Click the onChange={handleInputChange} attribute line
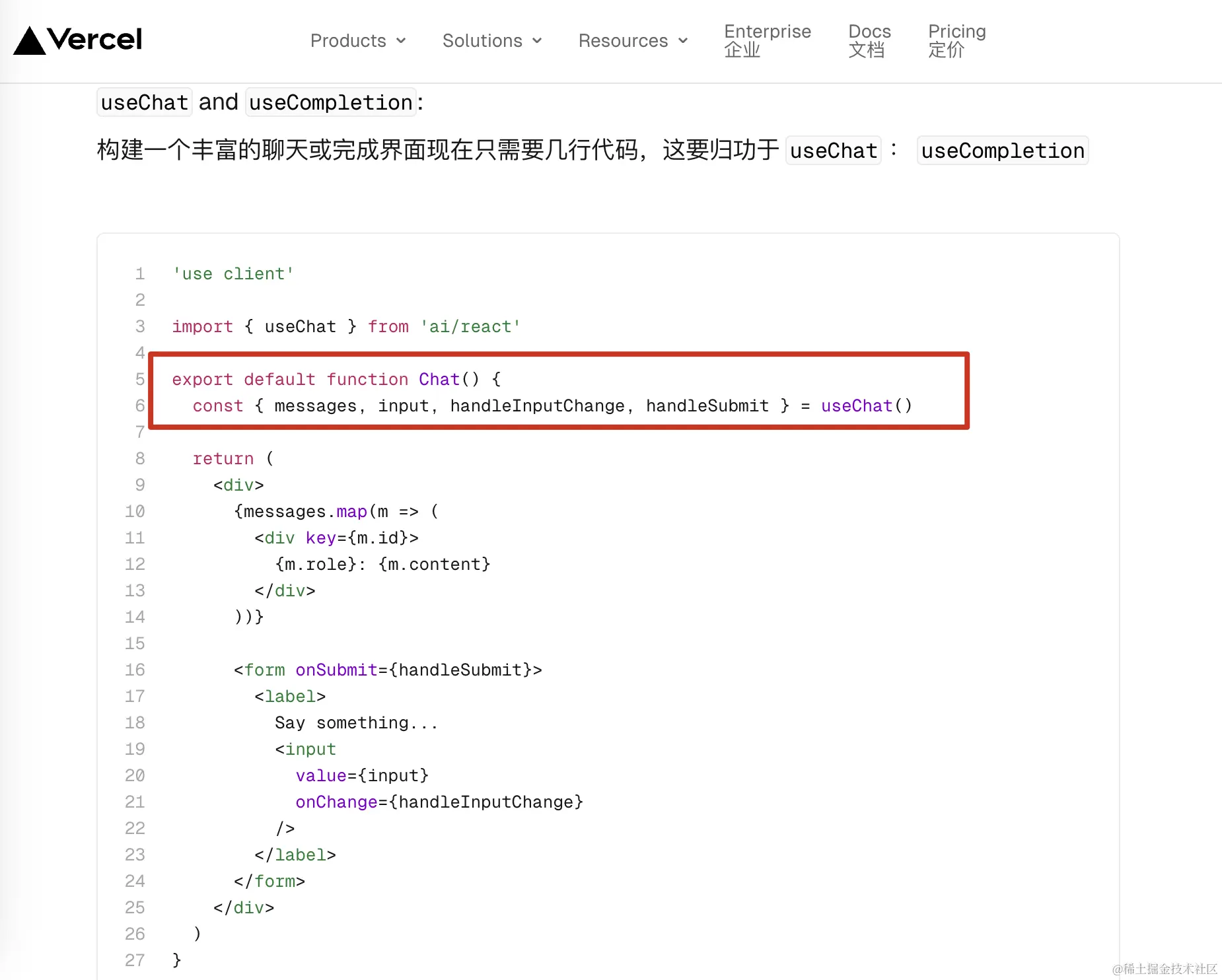 tap(440, 802)
